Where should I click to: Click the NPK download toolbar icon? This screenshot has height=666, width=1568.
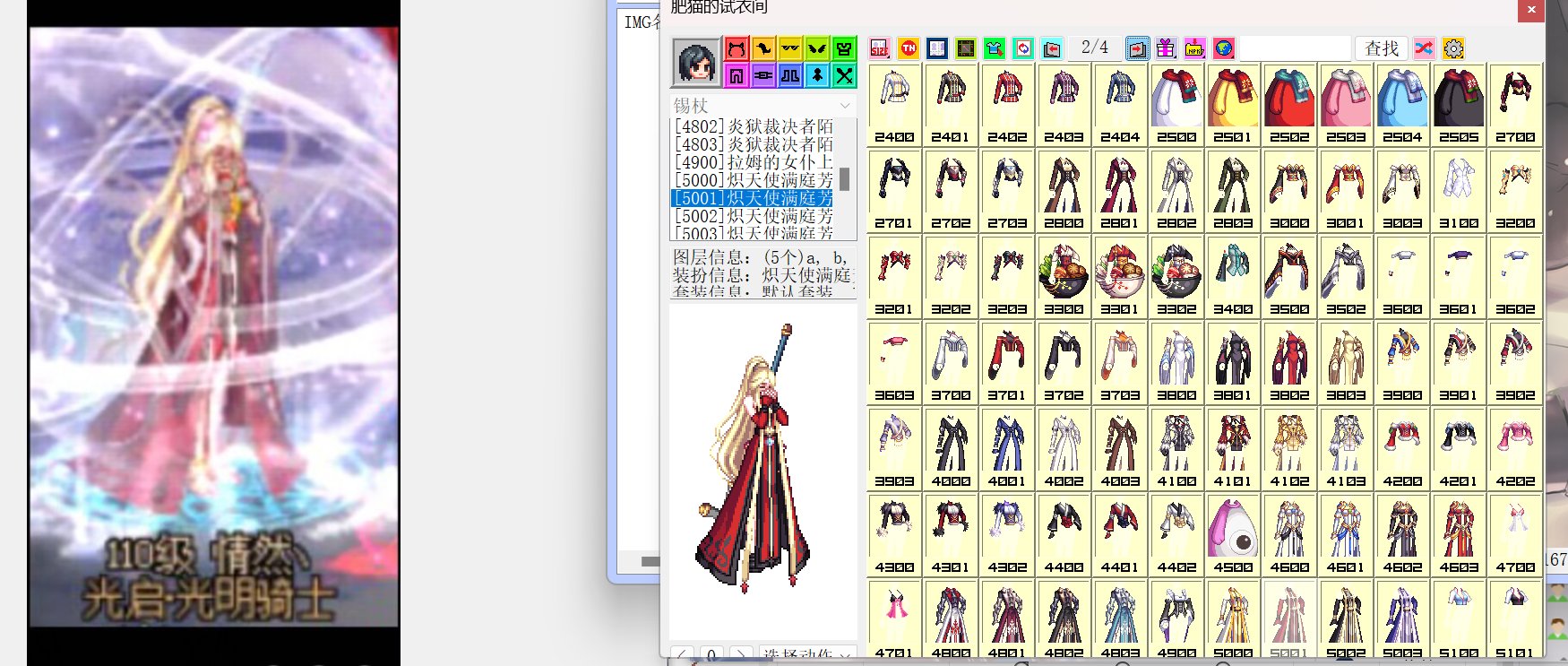tap(1194, 48)
